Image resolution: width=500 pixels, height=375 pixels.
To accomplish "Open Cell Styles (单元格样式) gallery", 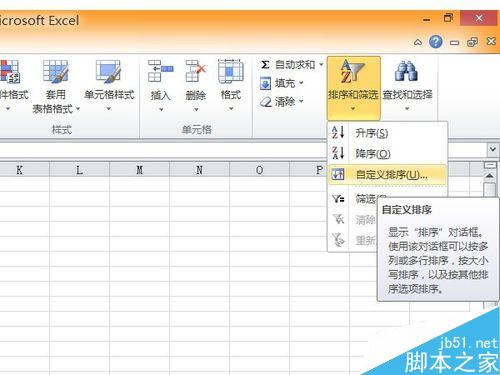I will pos(108,71).
